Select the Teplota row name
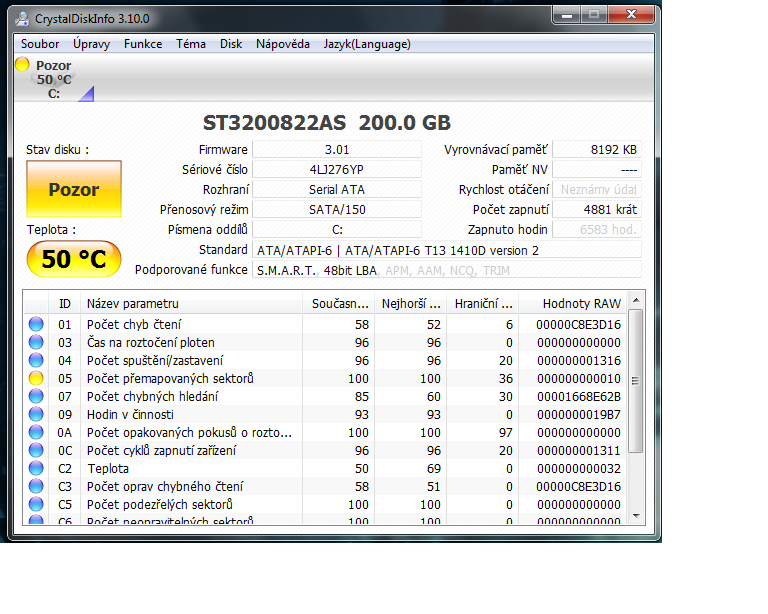 tap(108, 469)
